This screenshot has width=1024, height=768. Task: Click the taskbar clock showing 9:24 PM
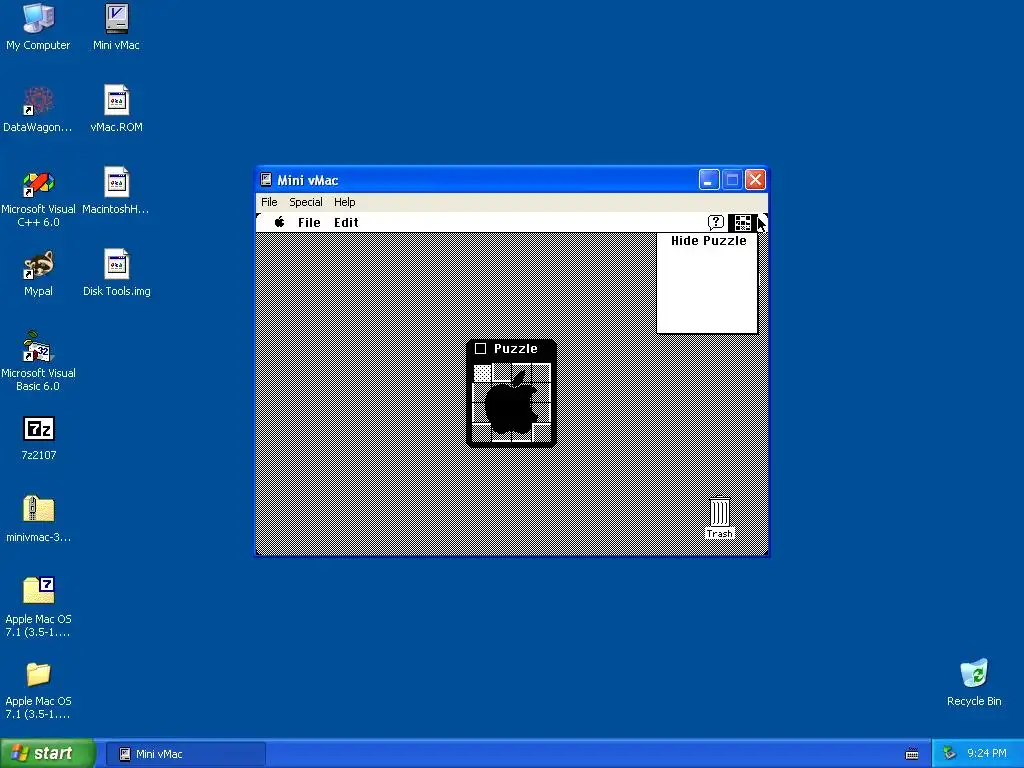pyautogui.click(x=986, y=754)
